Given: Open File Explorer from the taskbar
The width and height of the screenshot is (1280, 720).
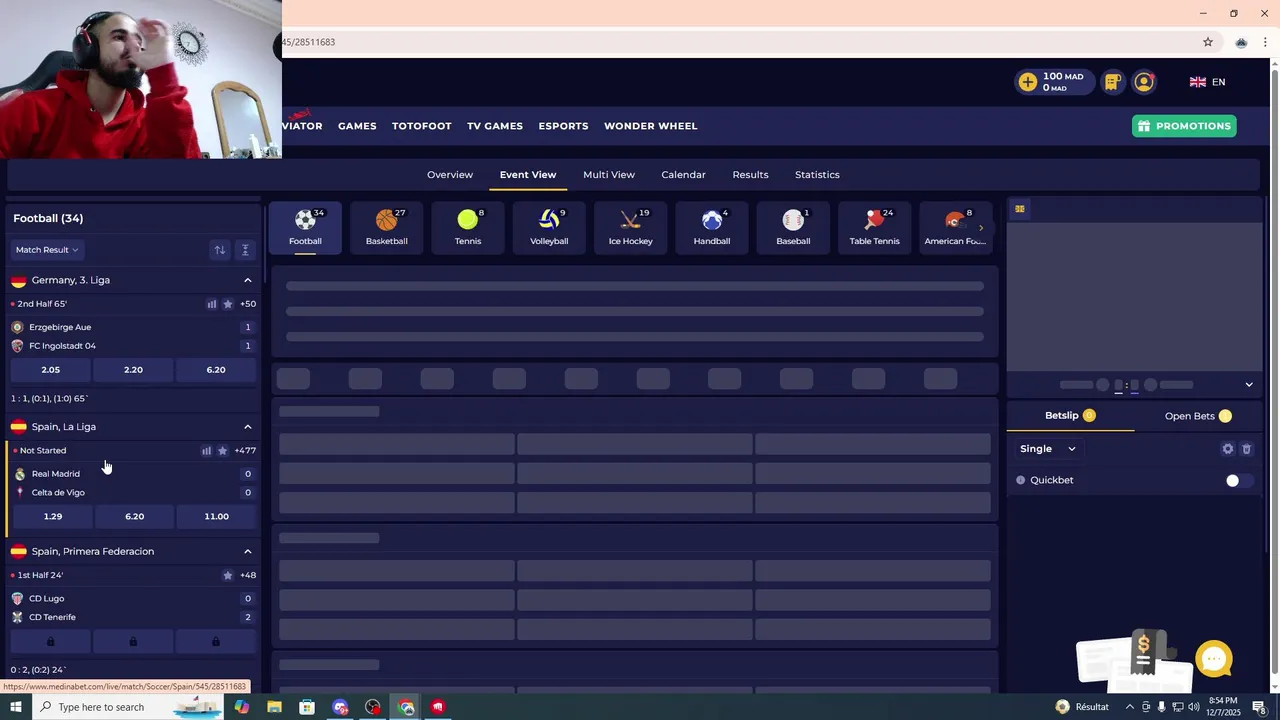Looking at the screenshot, I should (274, 707).
